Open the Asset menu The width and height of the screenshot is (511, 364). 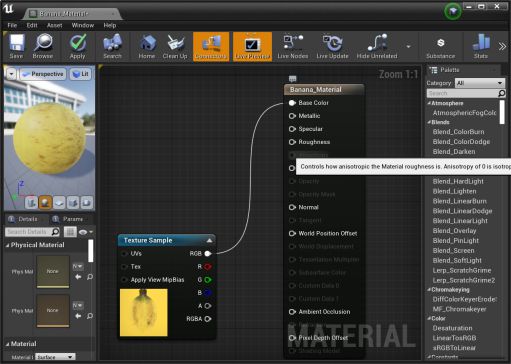(x=54, y=25)
